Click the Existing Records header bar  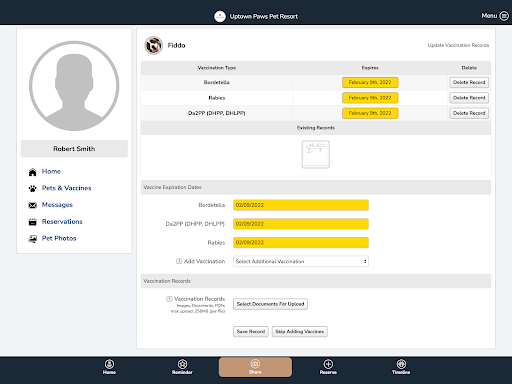point(316,128)
